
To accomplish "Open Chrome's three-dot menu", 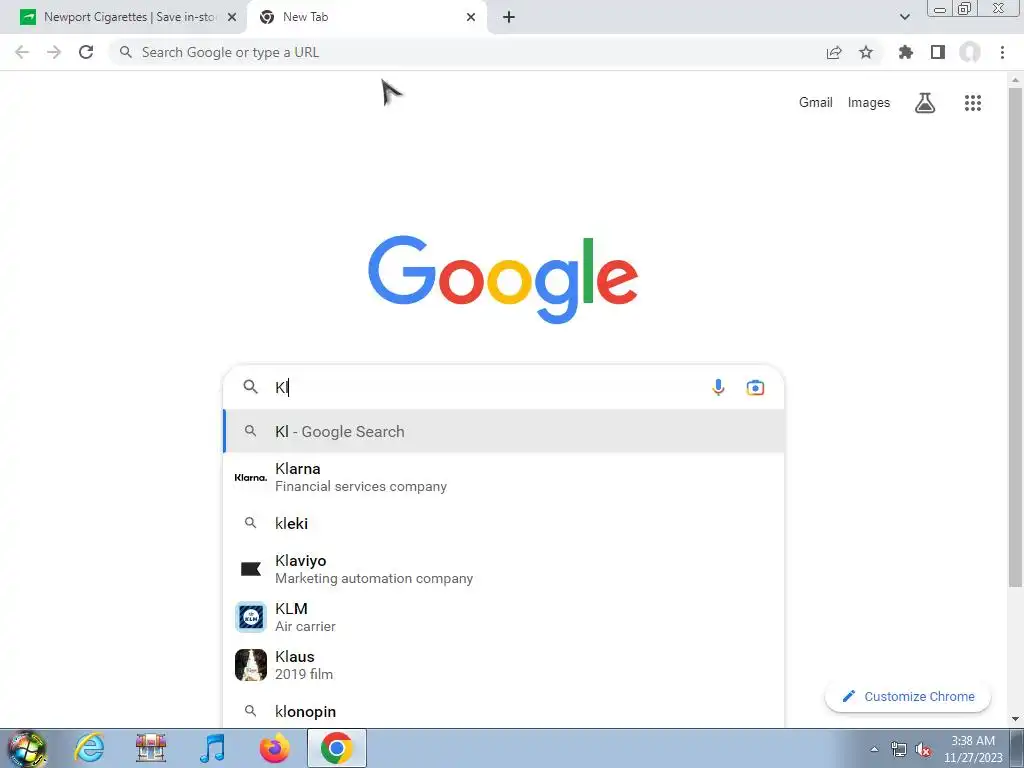I will click(1002, 52).
